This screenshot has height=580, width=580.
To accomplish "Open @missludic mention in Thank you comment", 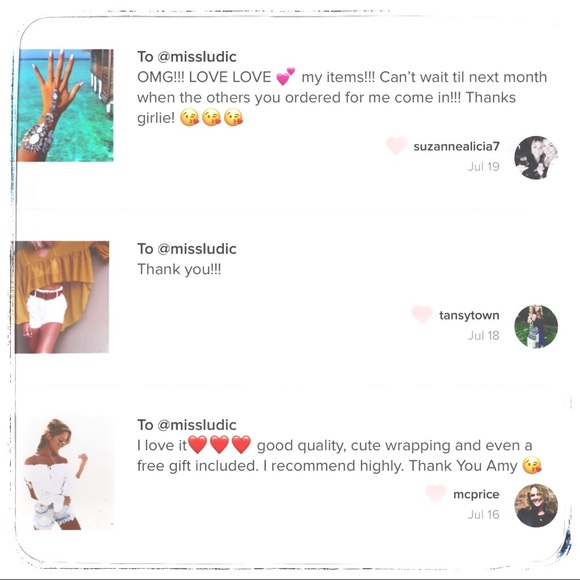I will [197, 249].
